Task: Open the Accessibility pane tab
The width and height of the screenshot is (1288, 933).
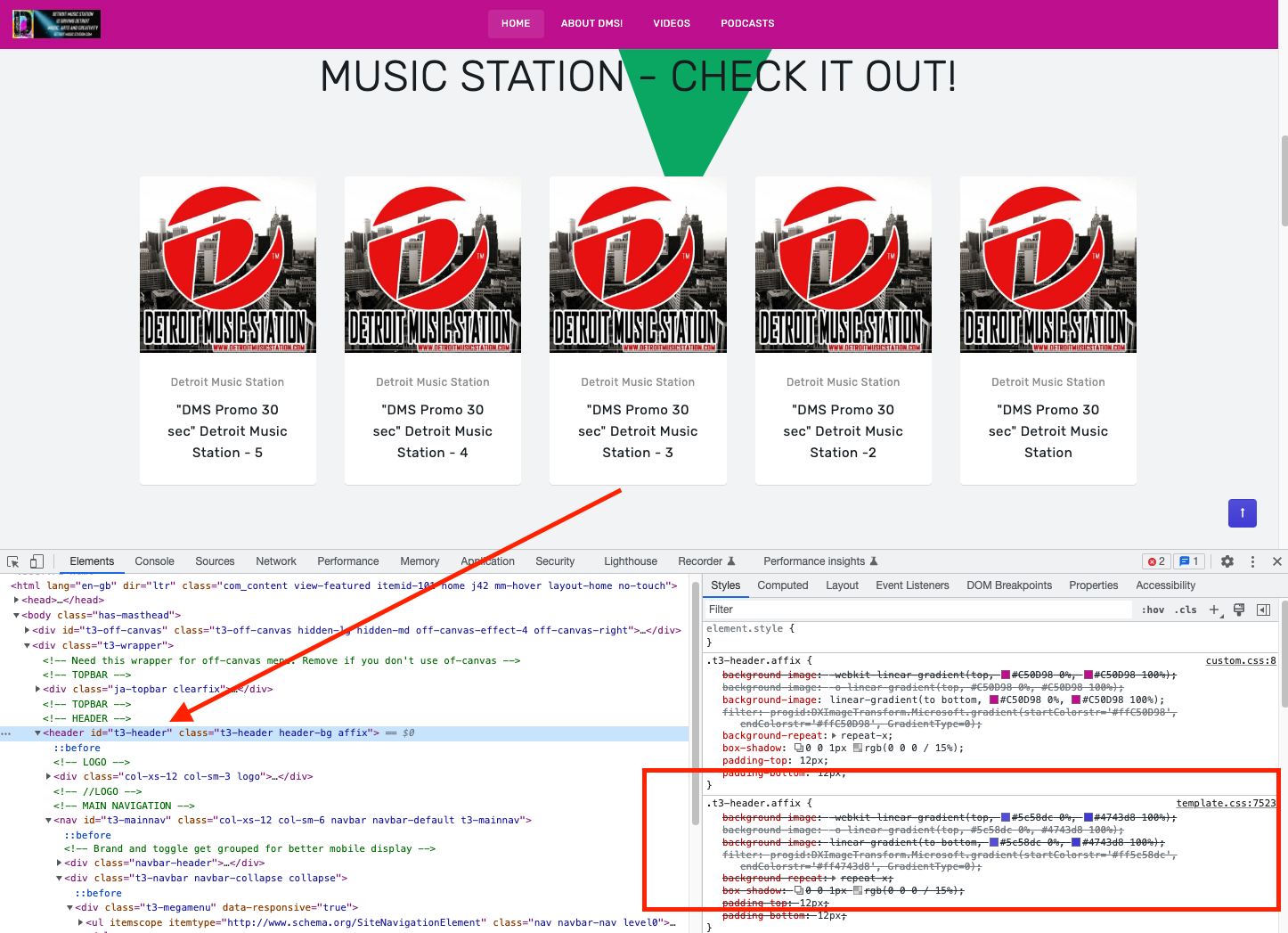Action: pyautogui.click(x=1166, y=585)
